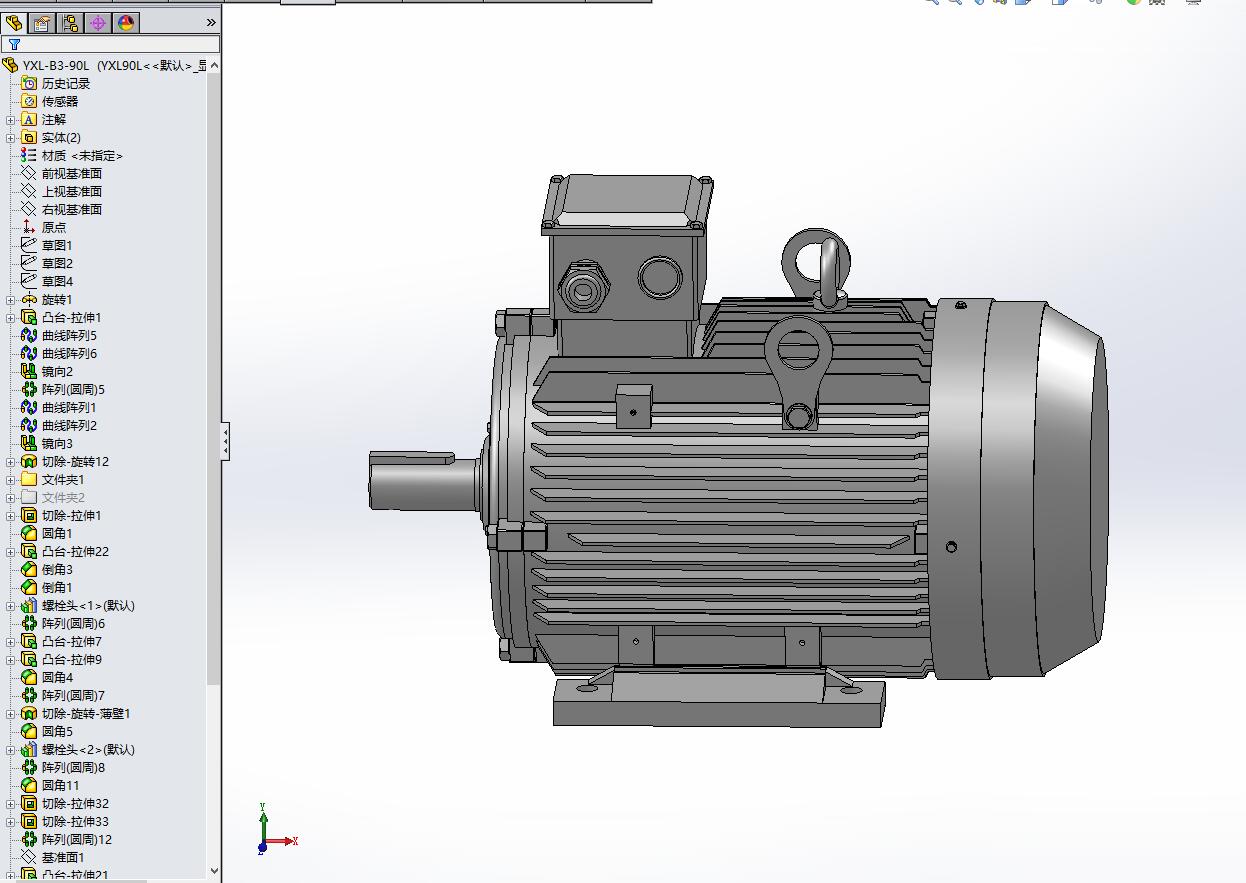This screenshot has width=1246, height=883.
Task: Select the 凸台-拉伸7 feature
Action: coord(72,641)
